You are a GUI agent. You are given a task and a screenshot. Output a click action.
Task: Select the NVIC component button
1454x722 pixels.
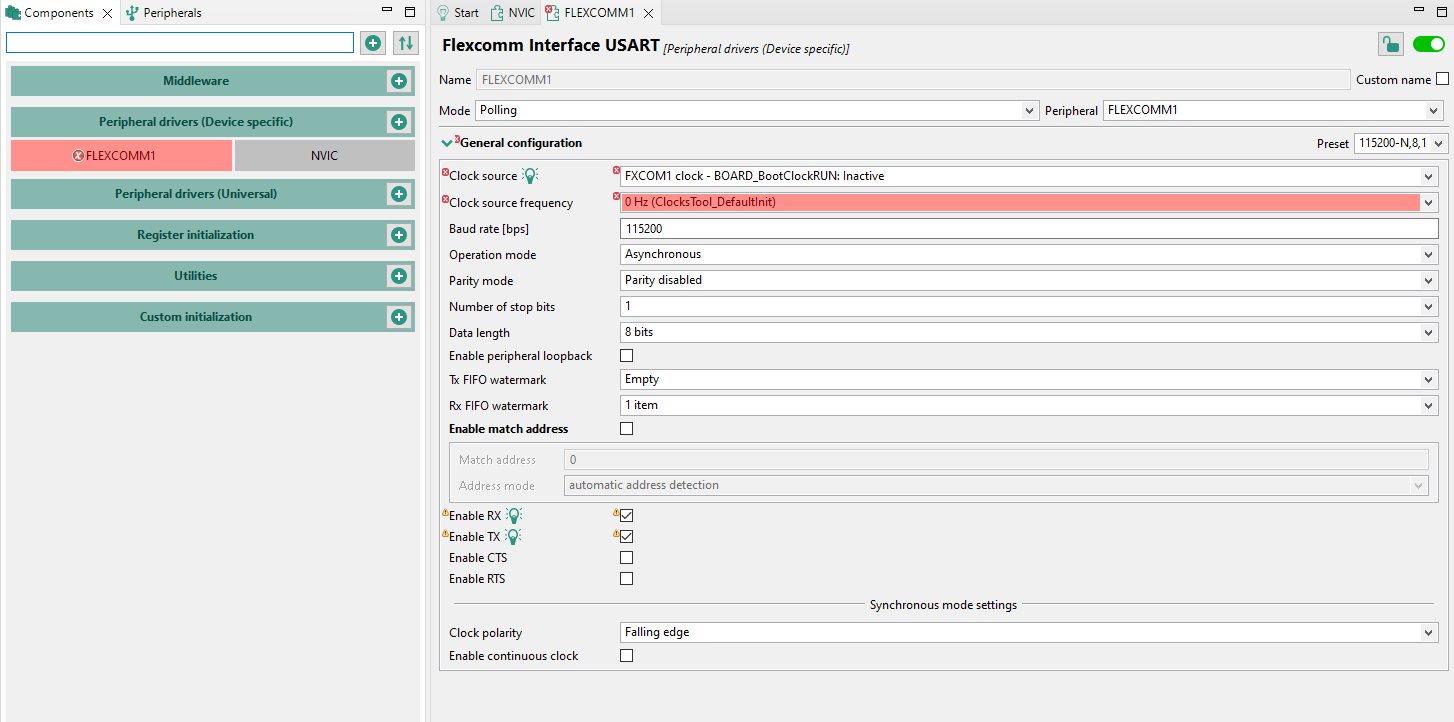coord(324,156)
